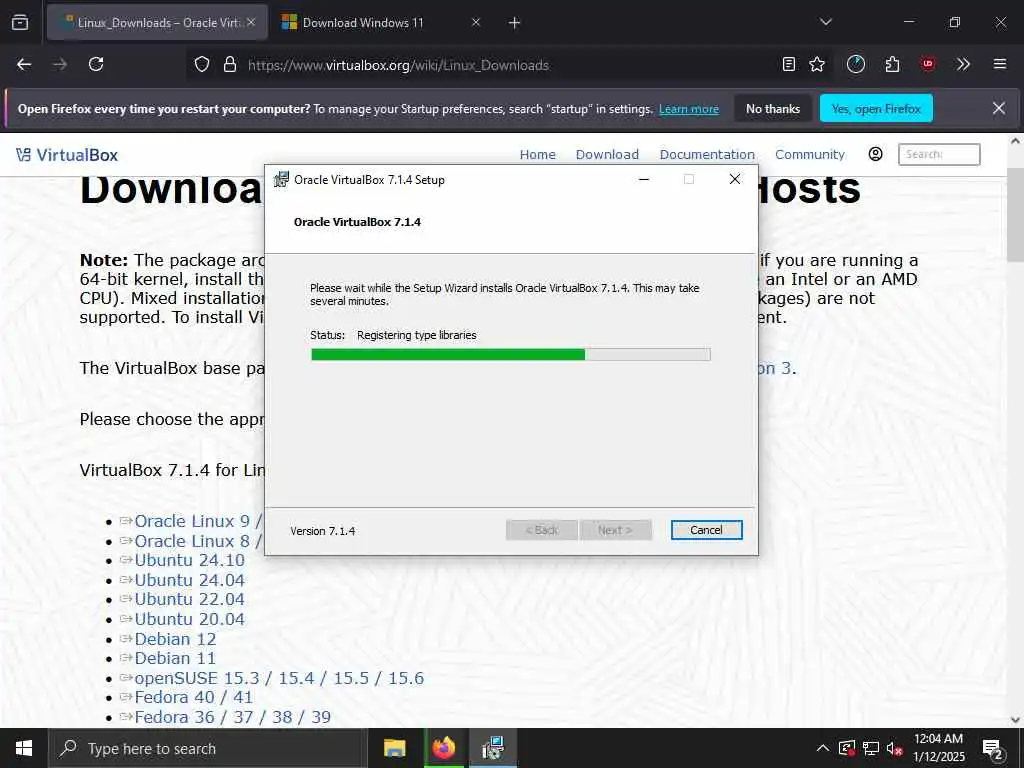Viewport: 1024px width, 768px height.
Task: Close the Download Windows 11 tab
Action: (475, 23)
